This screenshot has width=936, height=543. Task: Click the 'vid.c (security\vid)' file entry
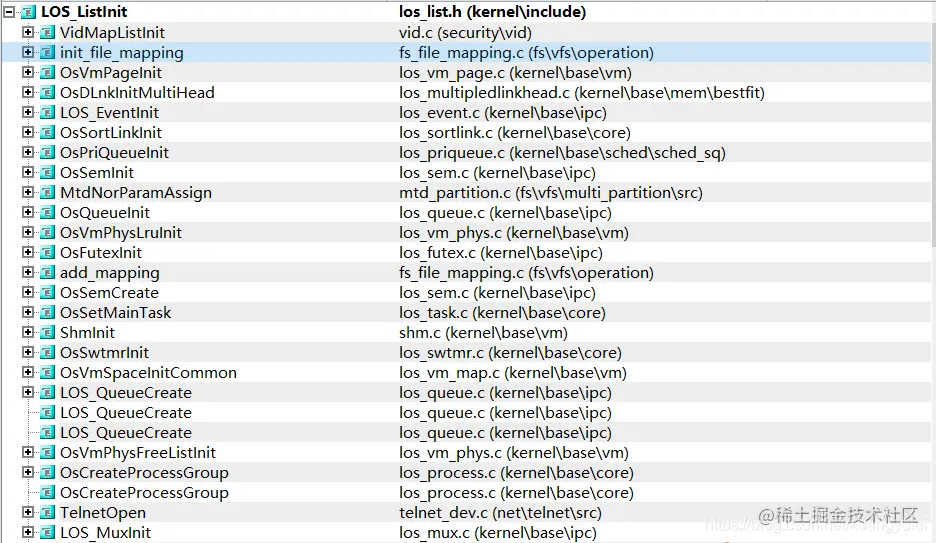tap(465, 33)
